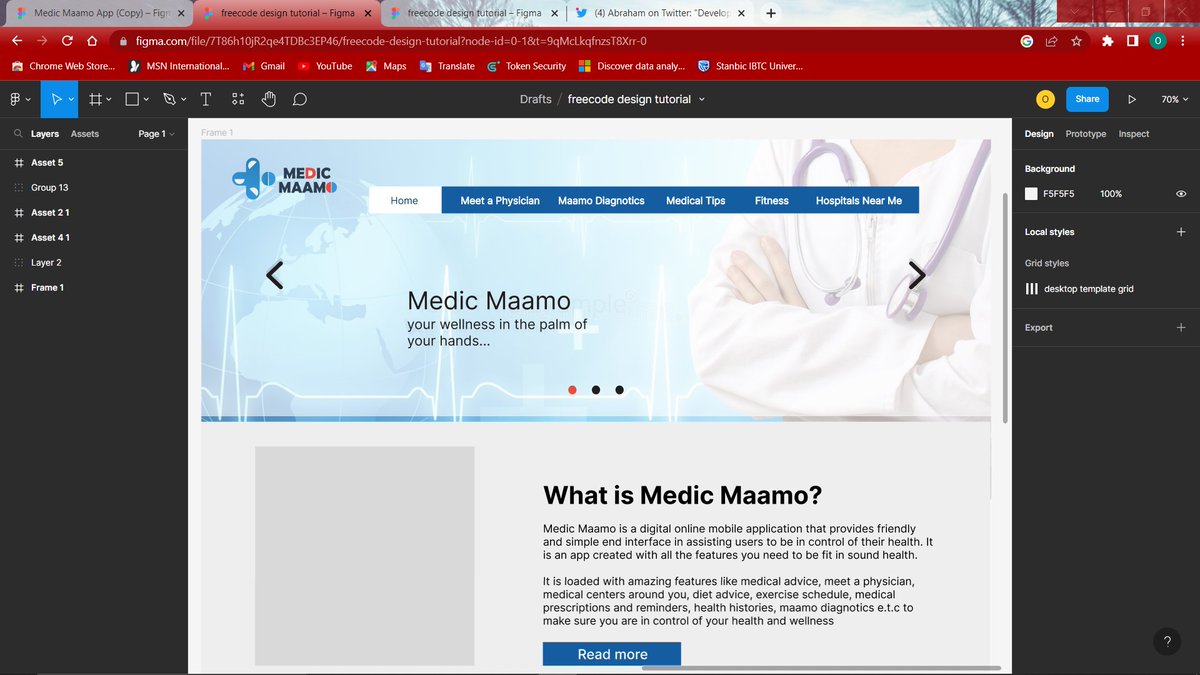Open the Maps bookmark
The width and height of the screenshot is (1200, 675).
385,66
